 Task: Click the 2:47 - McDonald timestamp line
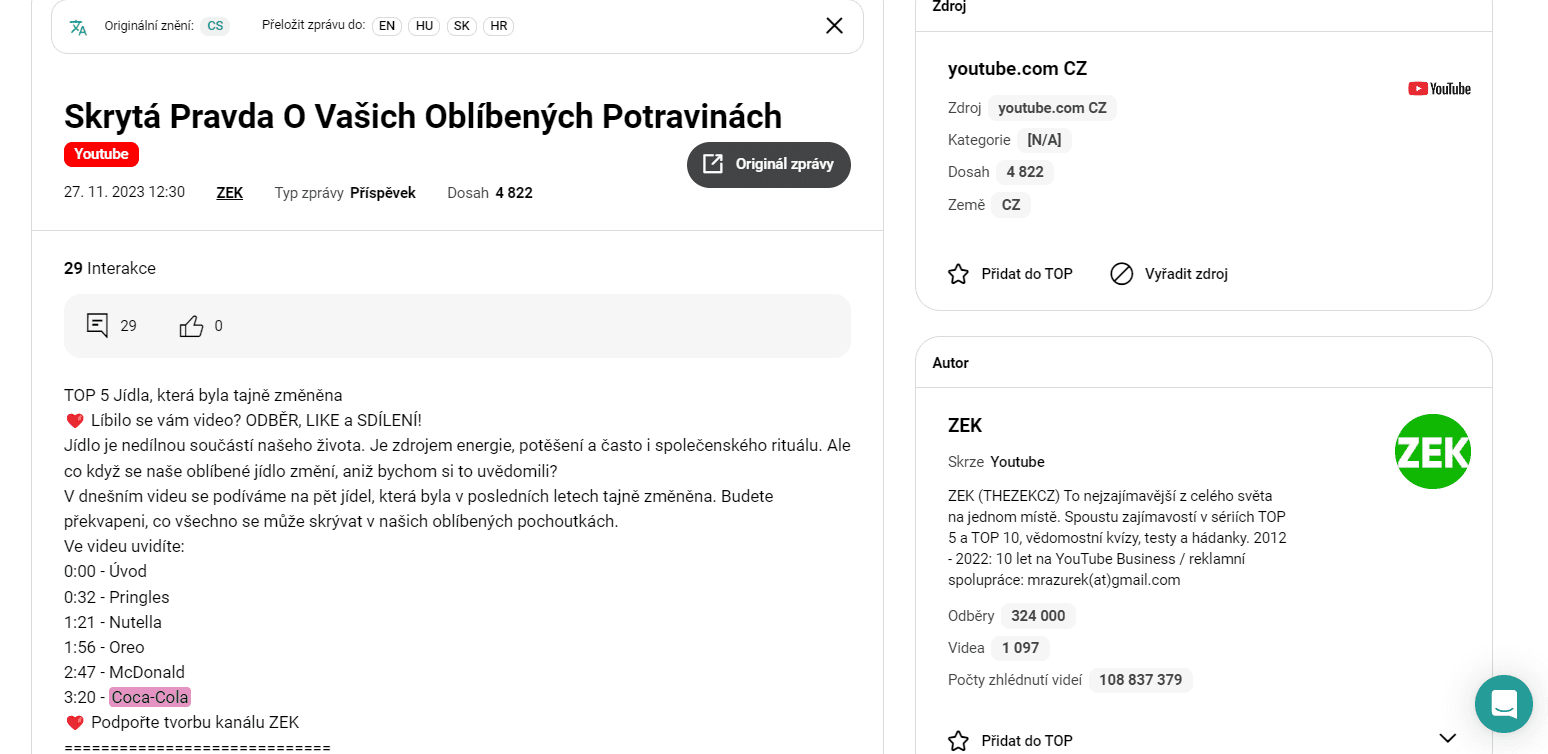124,672
